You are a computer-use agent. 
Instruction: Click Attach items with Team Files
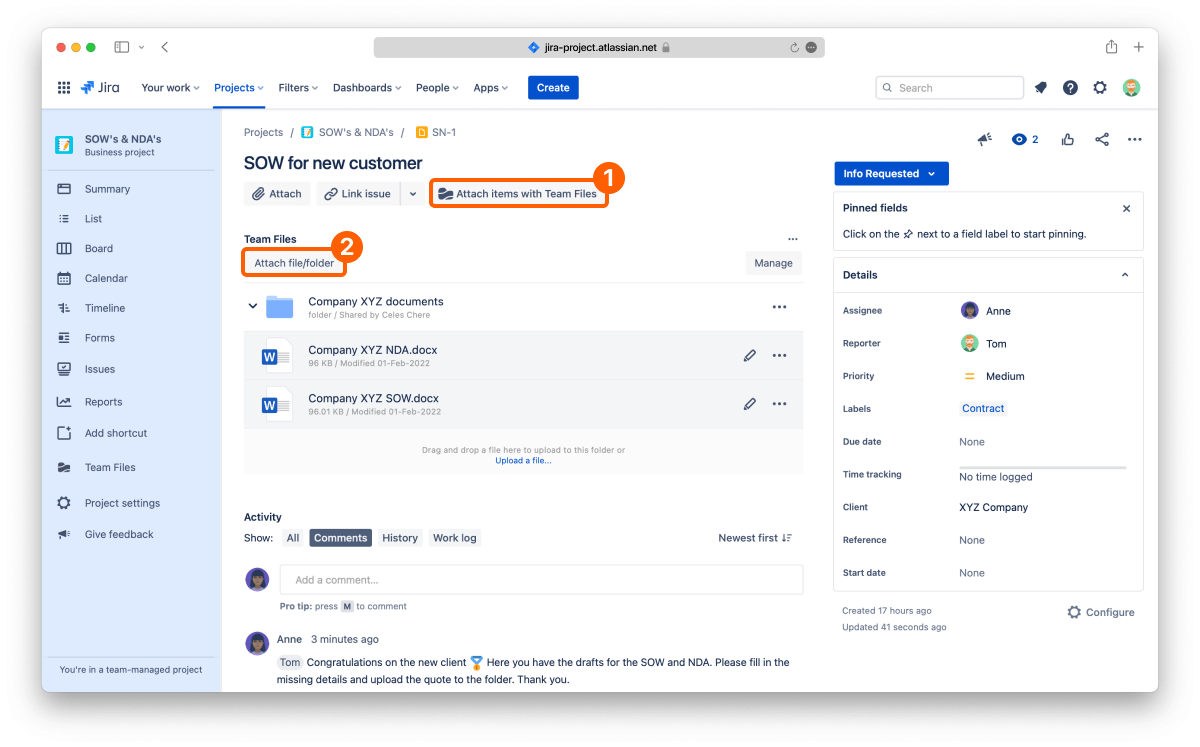point(518,194)
